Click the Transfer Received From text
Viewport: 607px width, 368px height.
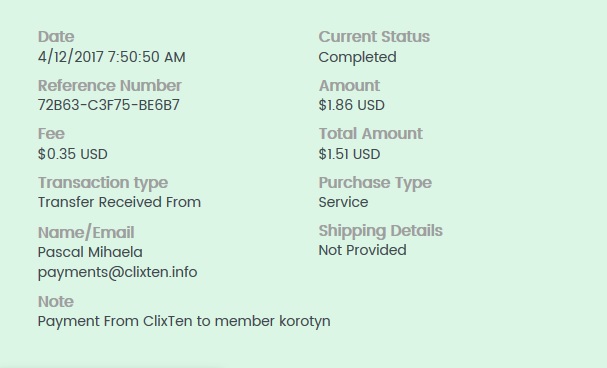coord(119,202)
